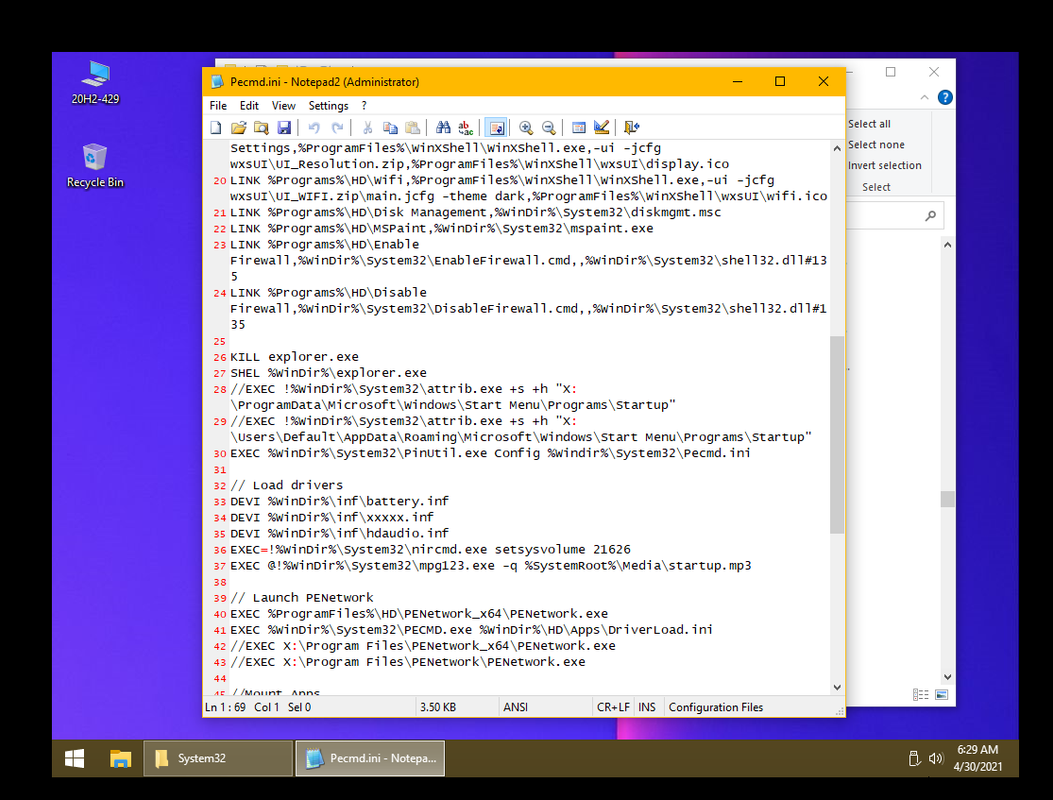Image resolution: width=1053 pixels, height=800 pixels.
Task: Click the Redo toolbar arrow
Action: [x=337, y=128]
